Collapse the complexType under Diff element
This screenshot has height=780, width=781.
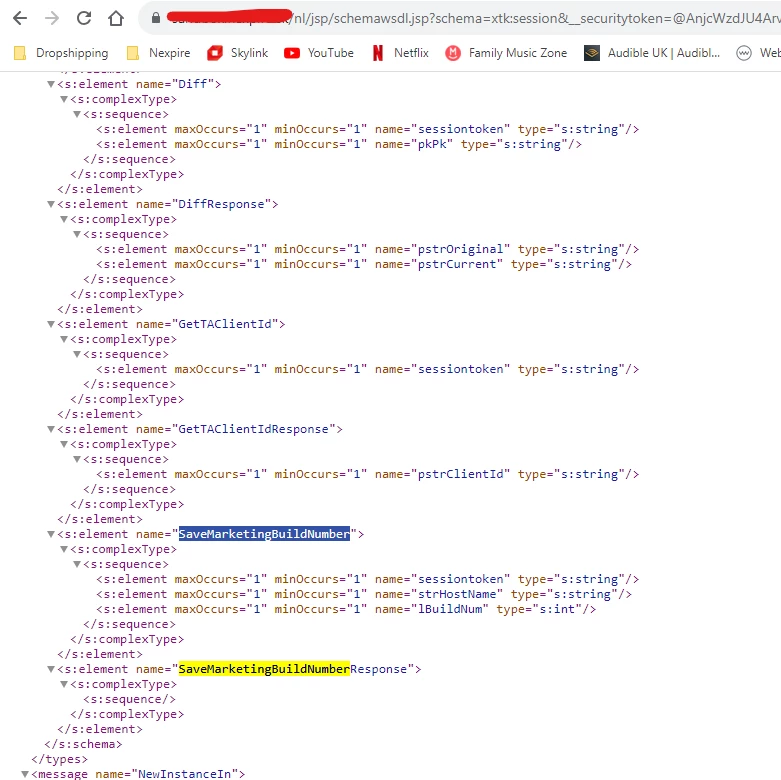point(64,99)
